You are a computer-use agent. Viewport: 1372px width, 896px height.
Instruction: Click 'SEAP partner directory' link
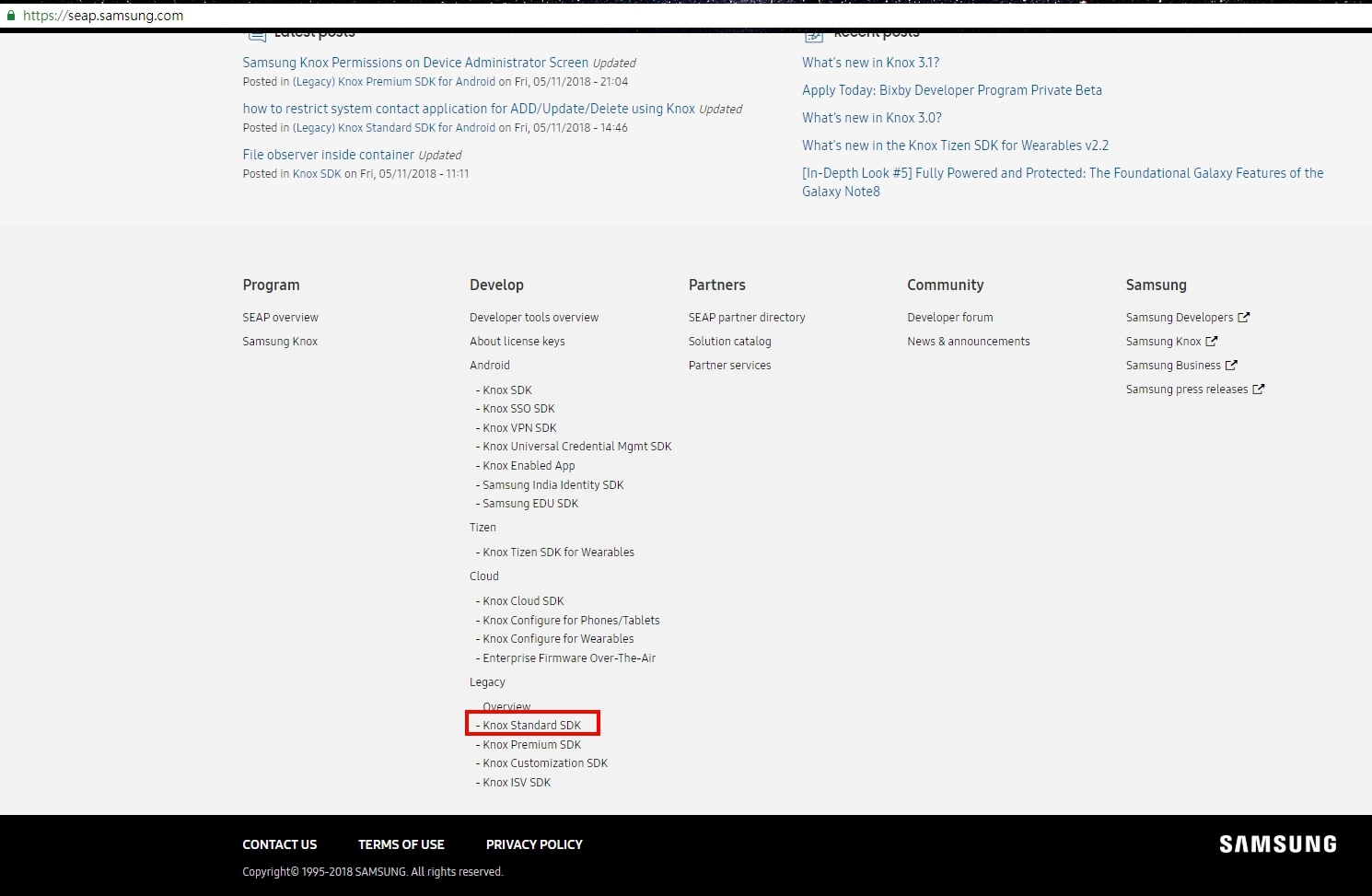click(747, 318)
